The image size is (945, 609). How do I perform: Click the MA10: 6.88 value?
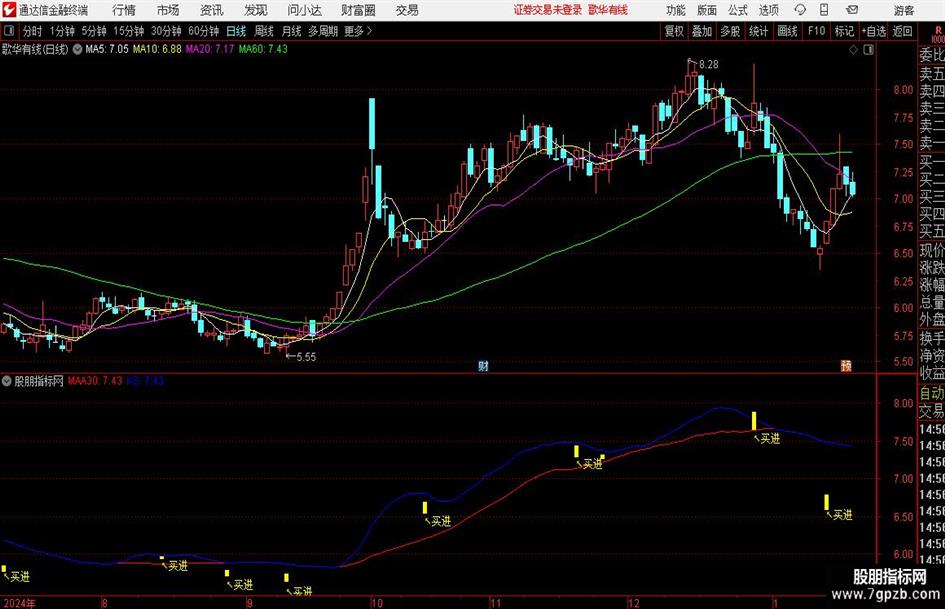click(157, 49)
